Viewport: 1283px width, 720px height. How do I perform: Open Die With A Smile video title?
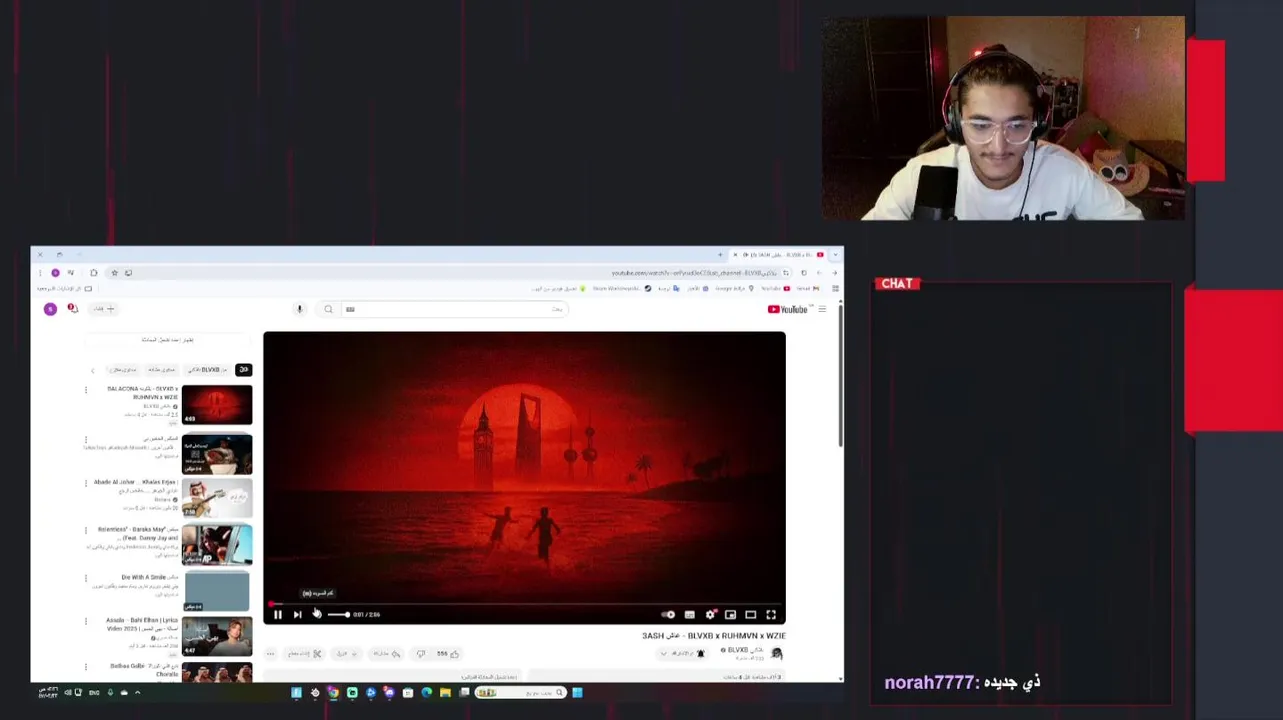coord(150,577)
